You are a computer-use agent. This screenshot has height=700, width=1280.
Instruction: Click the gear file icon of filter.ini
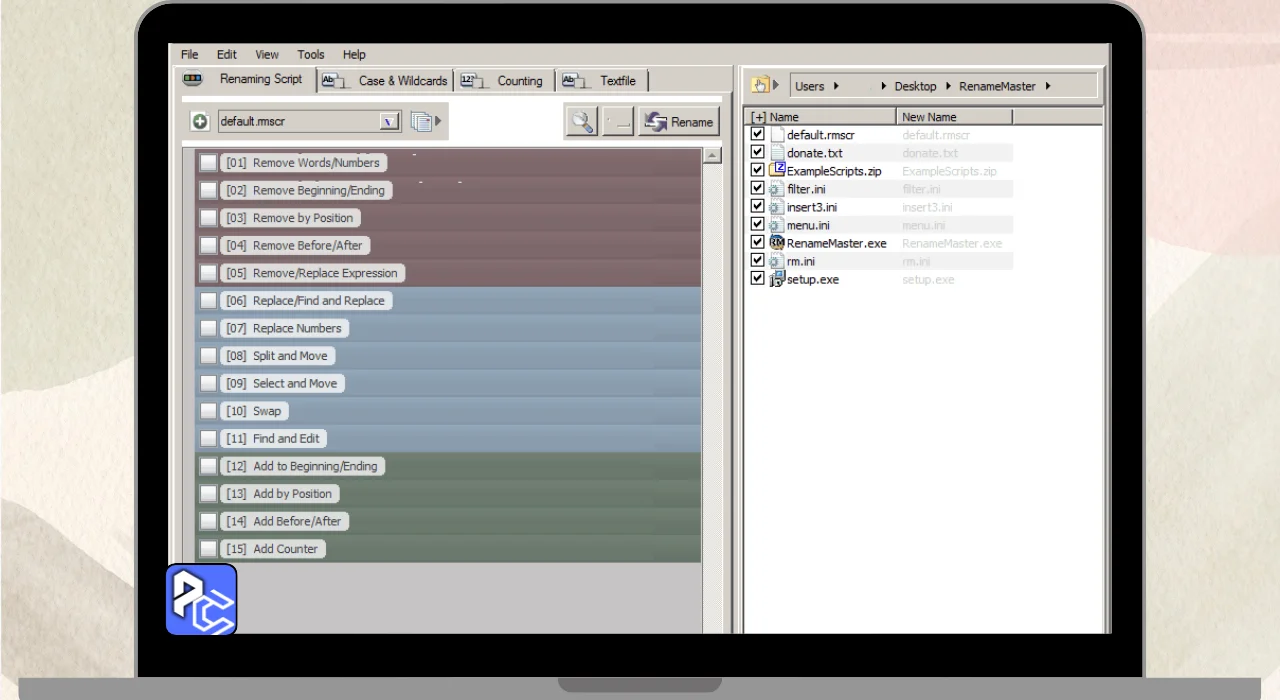point(777,189)
